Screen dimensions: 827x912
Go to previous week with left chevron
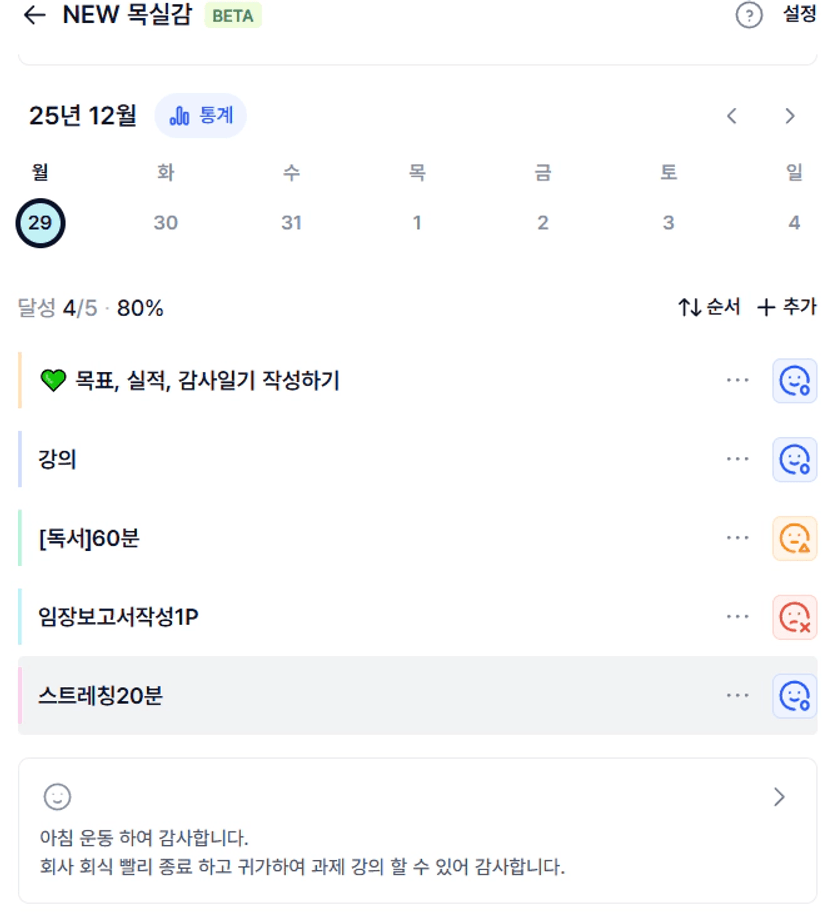[x=732, y=116]
